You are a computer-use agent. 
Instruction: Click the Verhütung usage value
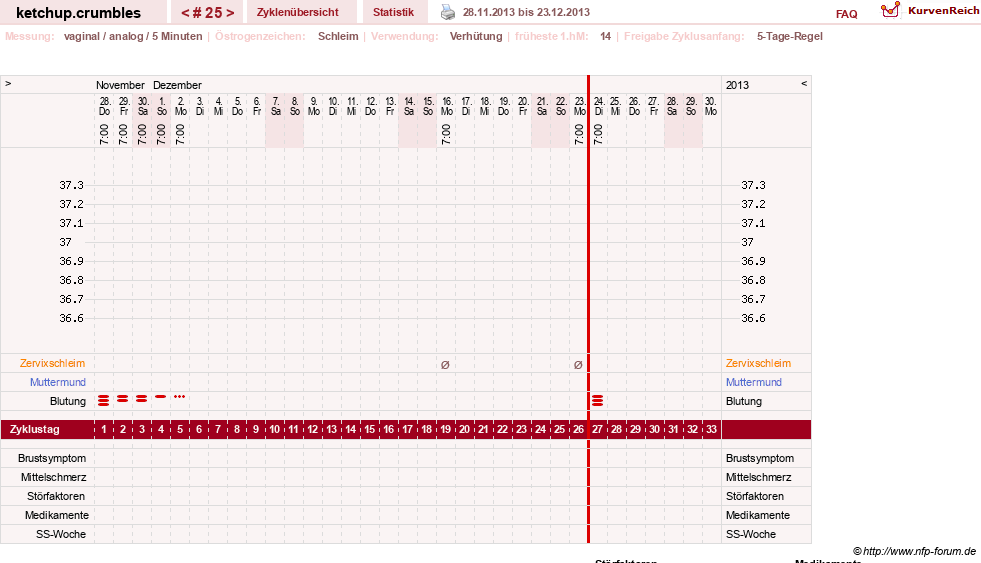(476, 36)
